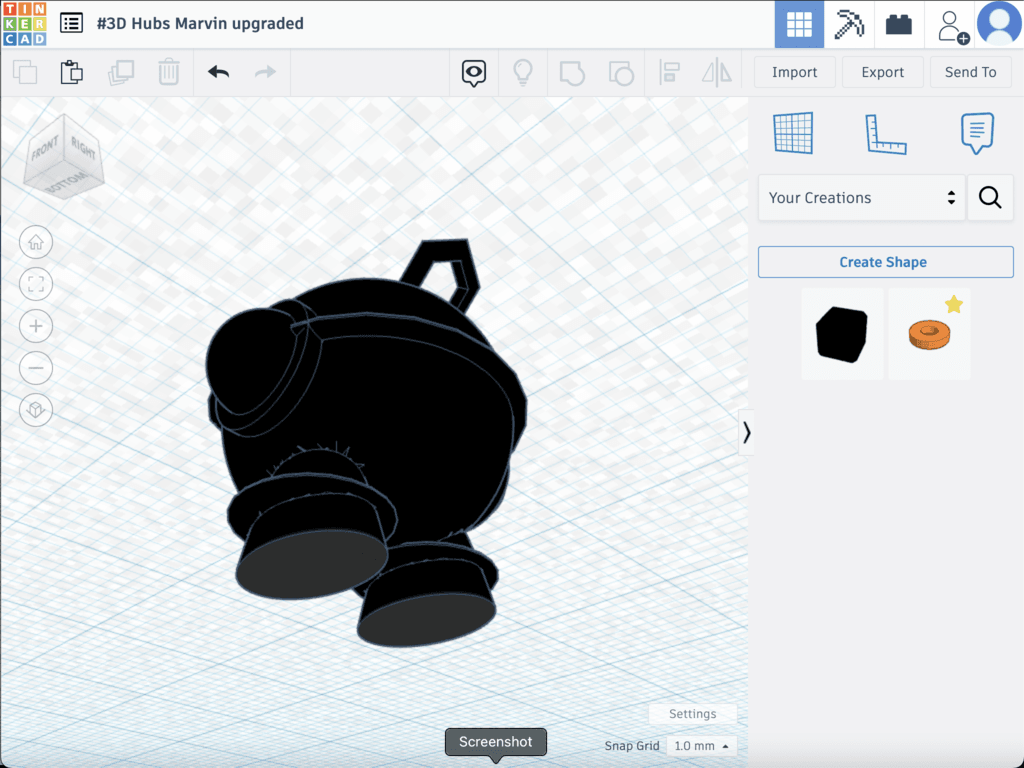
Task: Undo the last action
Action: point(219,72)
